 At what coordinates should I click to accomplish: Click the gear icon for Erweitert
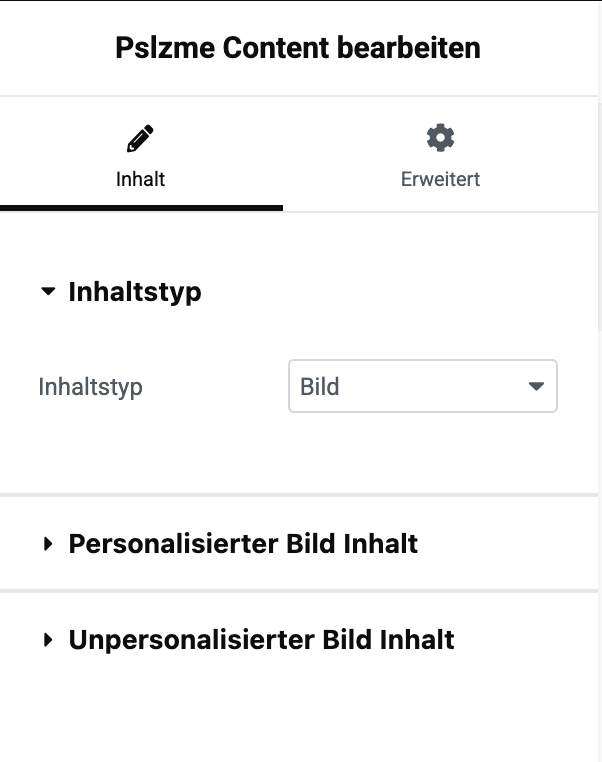click(440, 138)
